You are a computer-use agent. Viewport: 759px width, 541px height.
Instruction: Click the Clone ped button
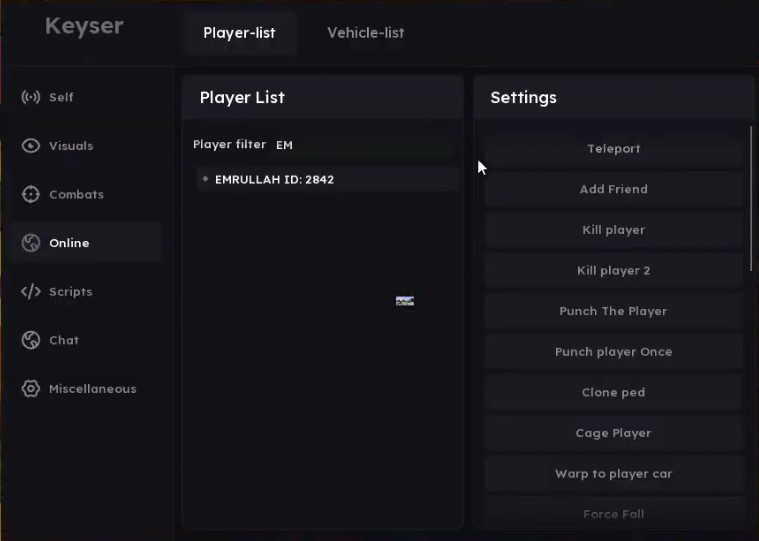613,393
